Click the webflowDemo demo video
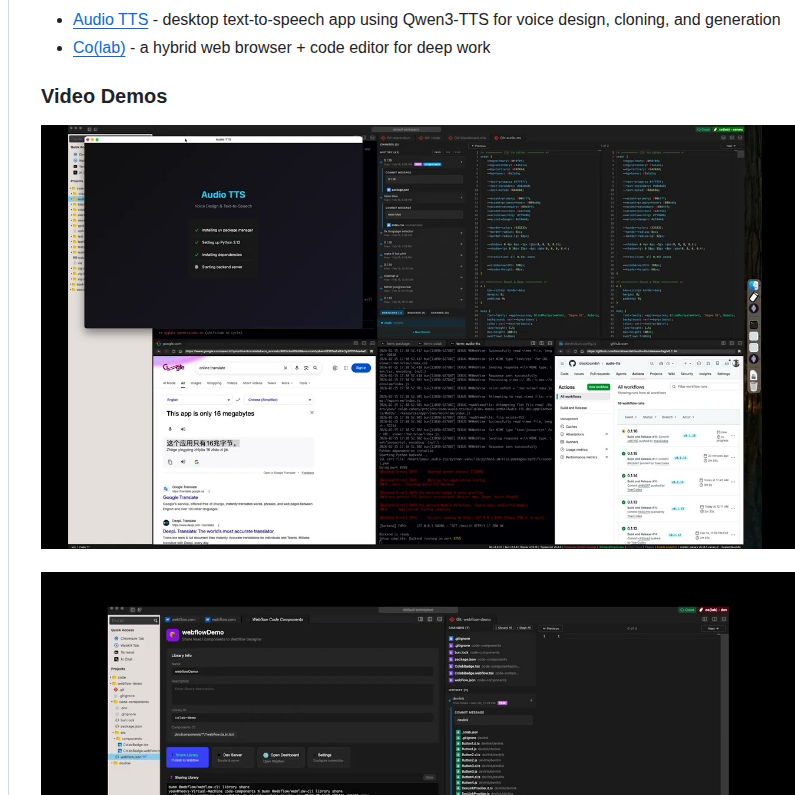Viewport: 795px width, 795px height. [x=418, y=683]
